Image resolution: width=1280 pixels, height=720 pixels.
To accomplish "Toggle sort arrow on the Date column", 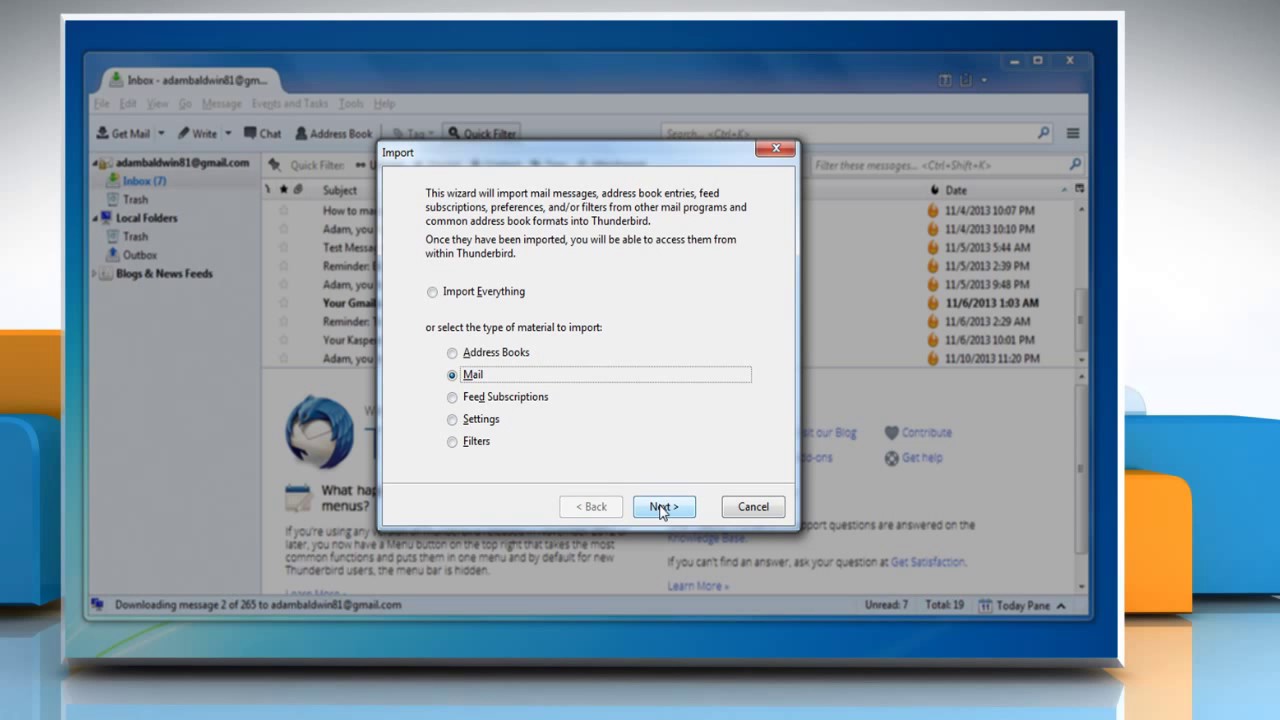I will [x=1065, y=189].
